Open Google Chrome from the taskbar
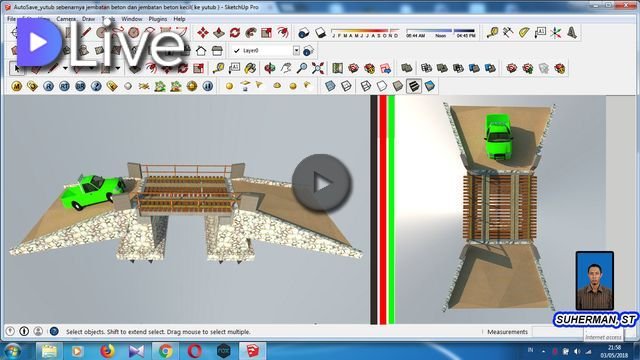The image size is (640, 360). [x=165, y=351]
